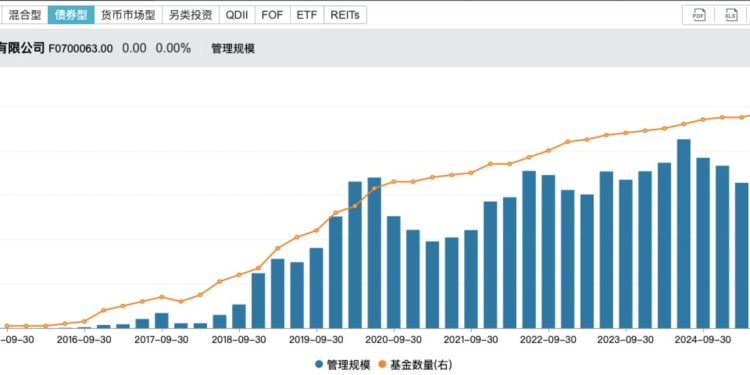750x375 pixels.
Task: Open the QDII tab
Action: (x=237, y=15)
